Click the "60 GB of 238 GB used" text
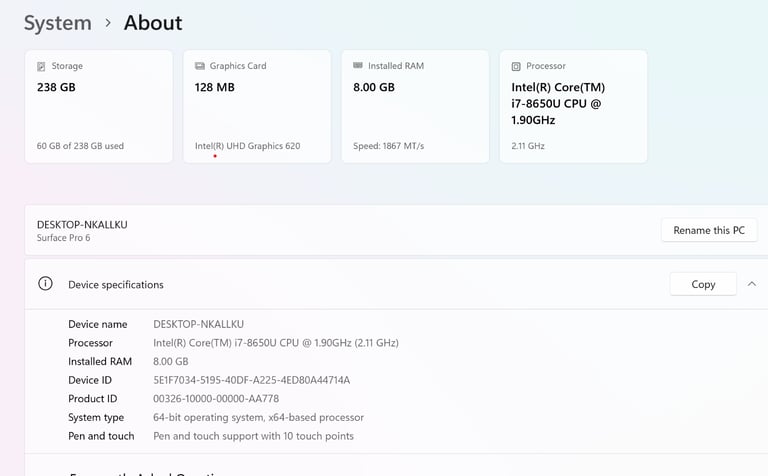The image size is (768, 476). 80,146
